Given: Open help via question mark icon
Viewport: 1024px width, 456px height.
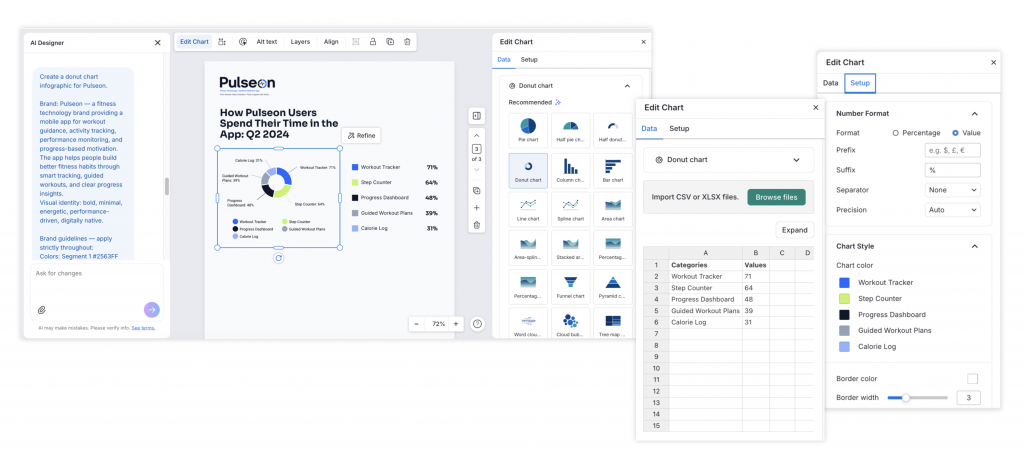Looking at the screenshot, I should (477, 323).
